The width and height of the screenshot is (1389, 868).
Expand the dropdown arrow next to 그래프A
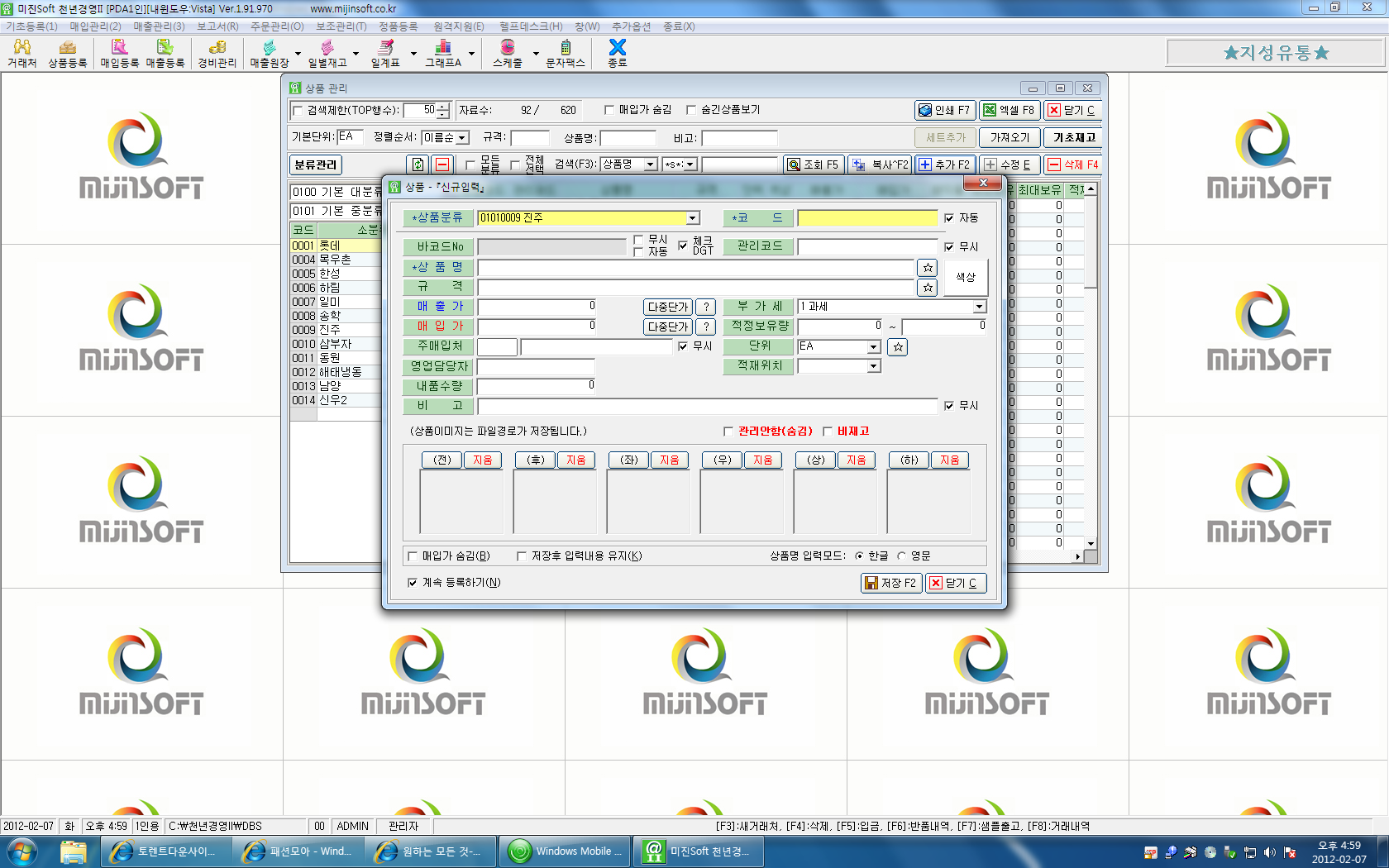click(471, 54)
